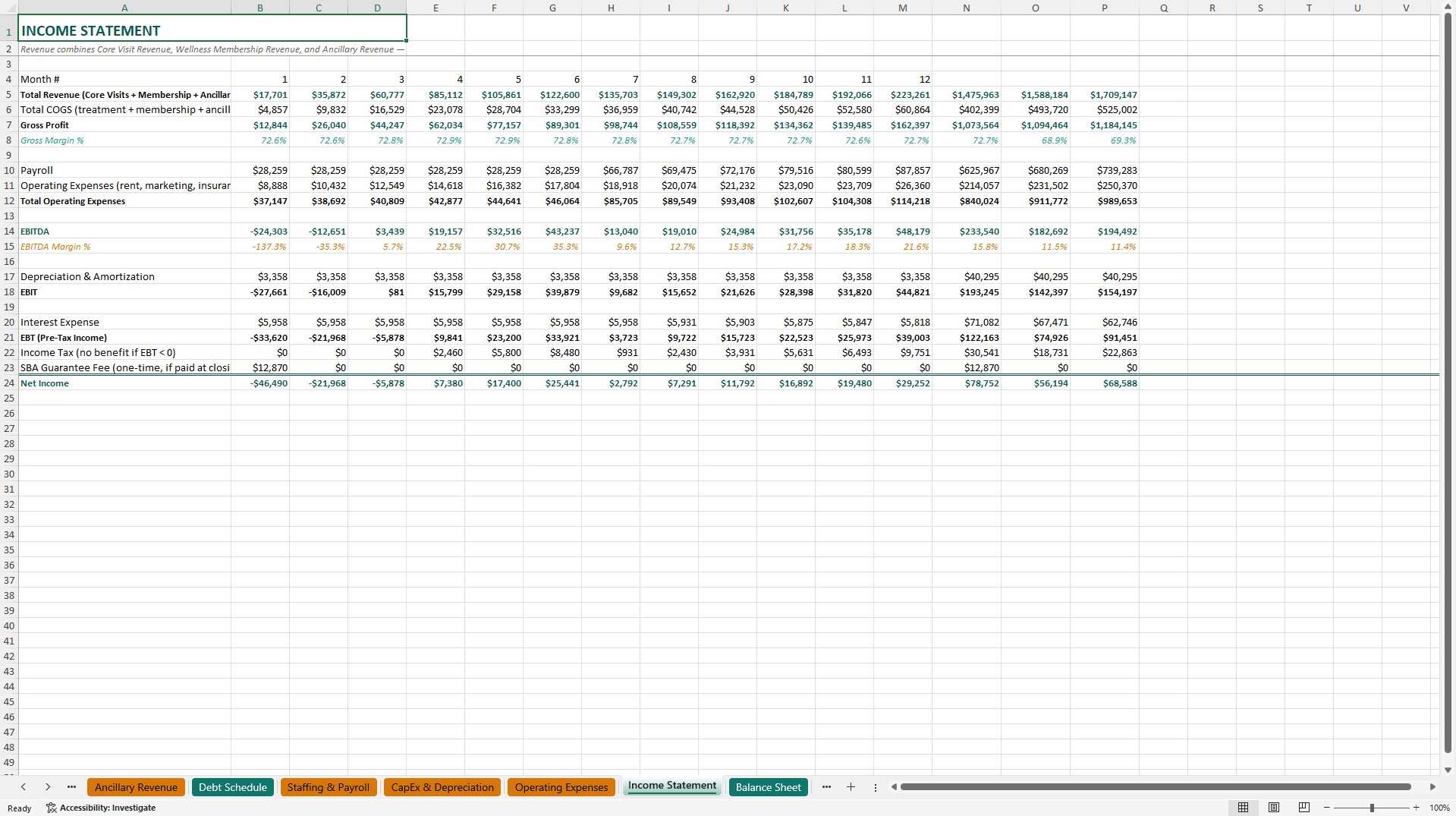
Task: Select column P header
Action: click(x=1104, y=8)
